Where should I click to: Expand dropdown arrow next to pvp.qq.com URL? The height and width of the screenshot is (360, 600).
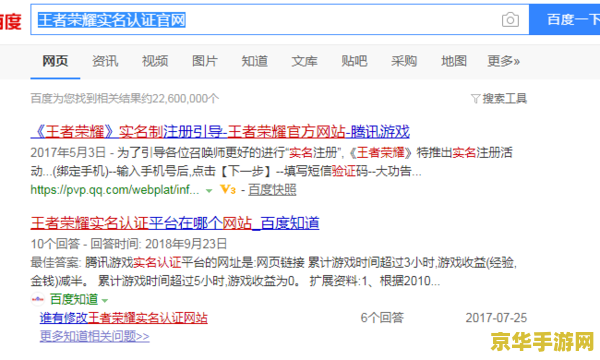209,191
